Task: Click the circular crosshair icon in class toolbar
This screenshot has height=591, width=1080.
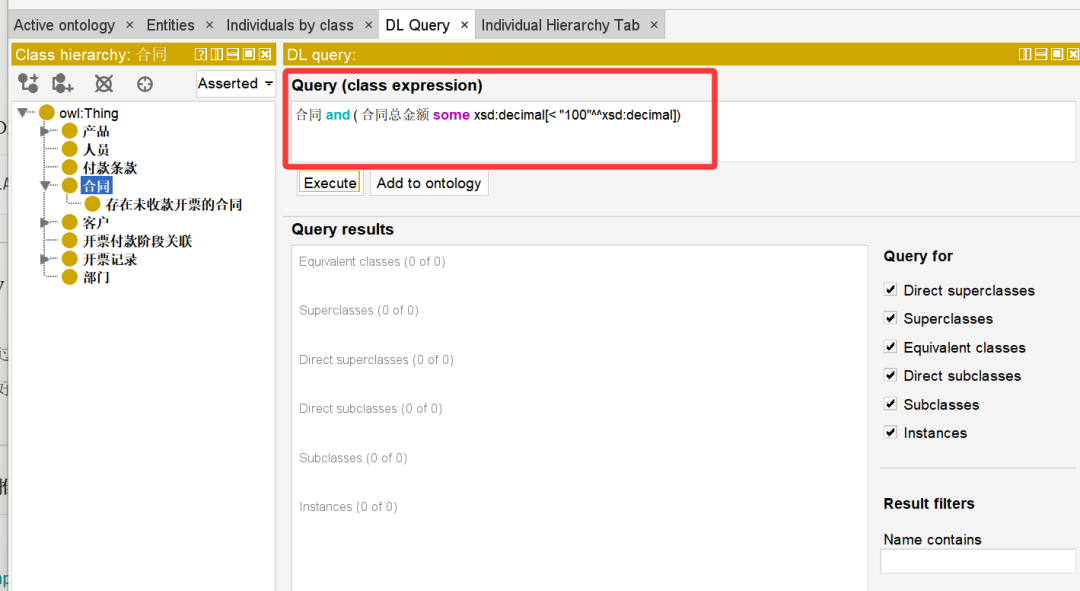Action: click(x=145, y=84)
